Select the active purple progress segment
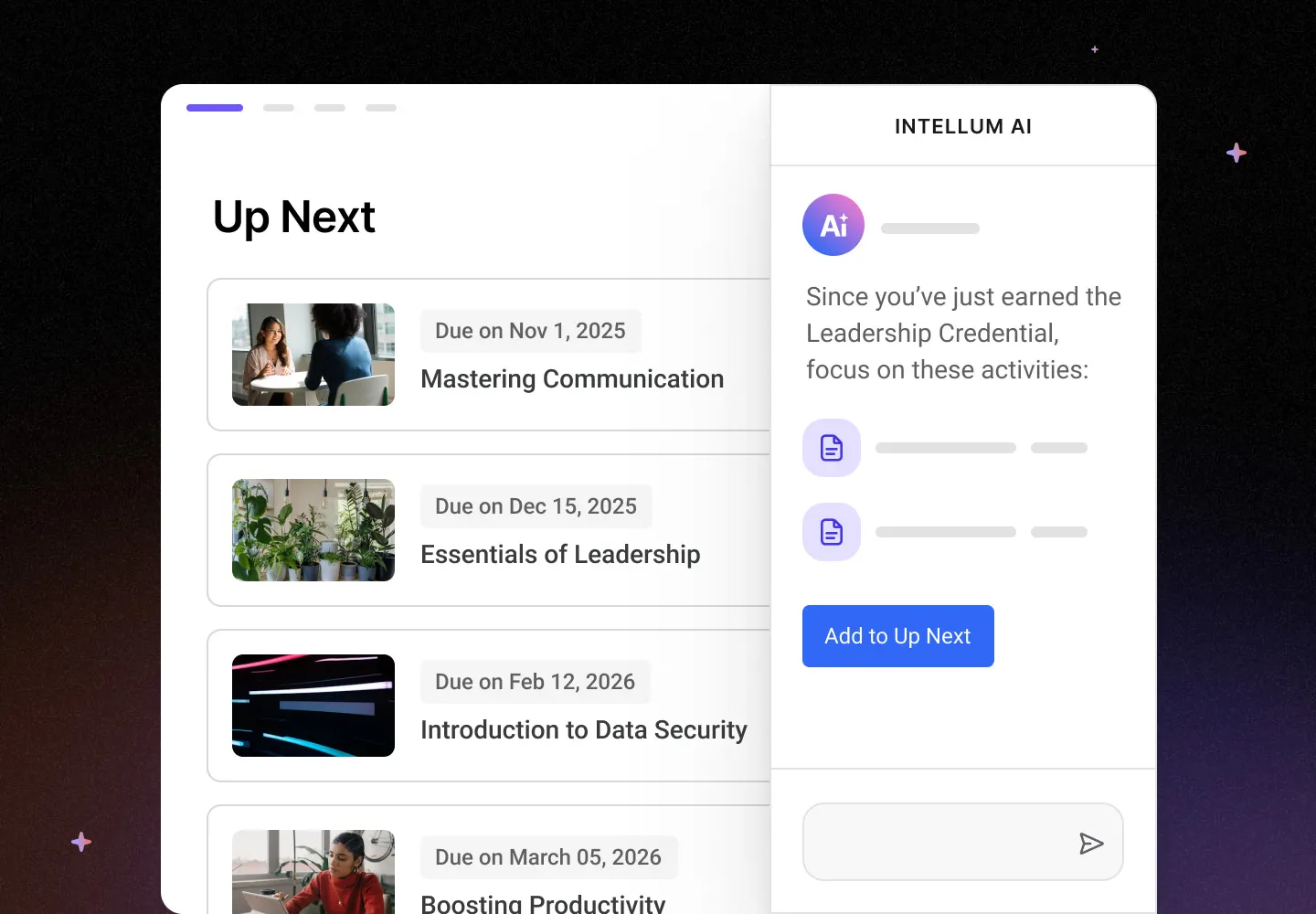 215,107
